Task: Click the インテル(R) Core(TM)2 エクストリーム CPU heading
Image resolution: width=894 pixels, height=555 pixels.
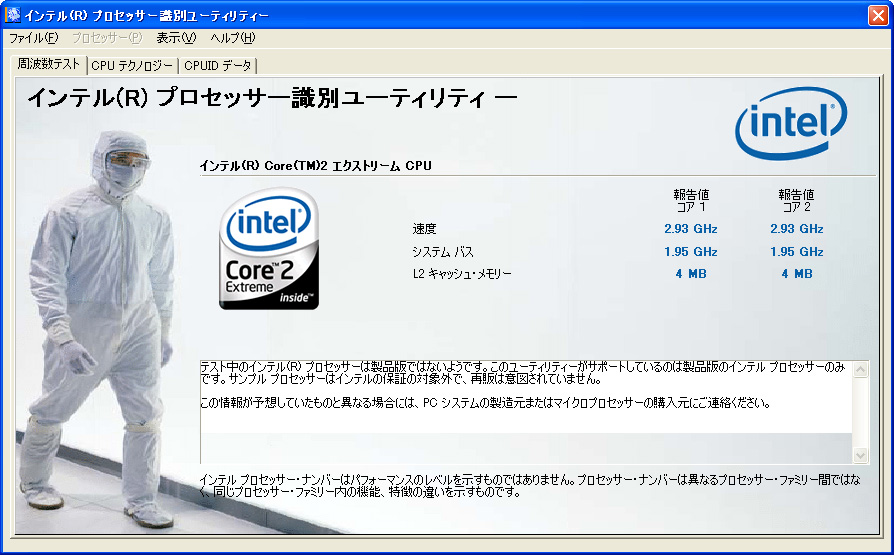Action: tap(315, 166)
